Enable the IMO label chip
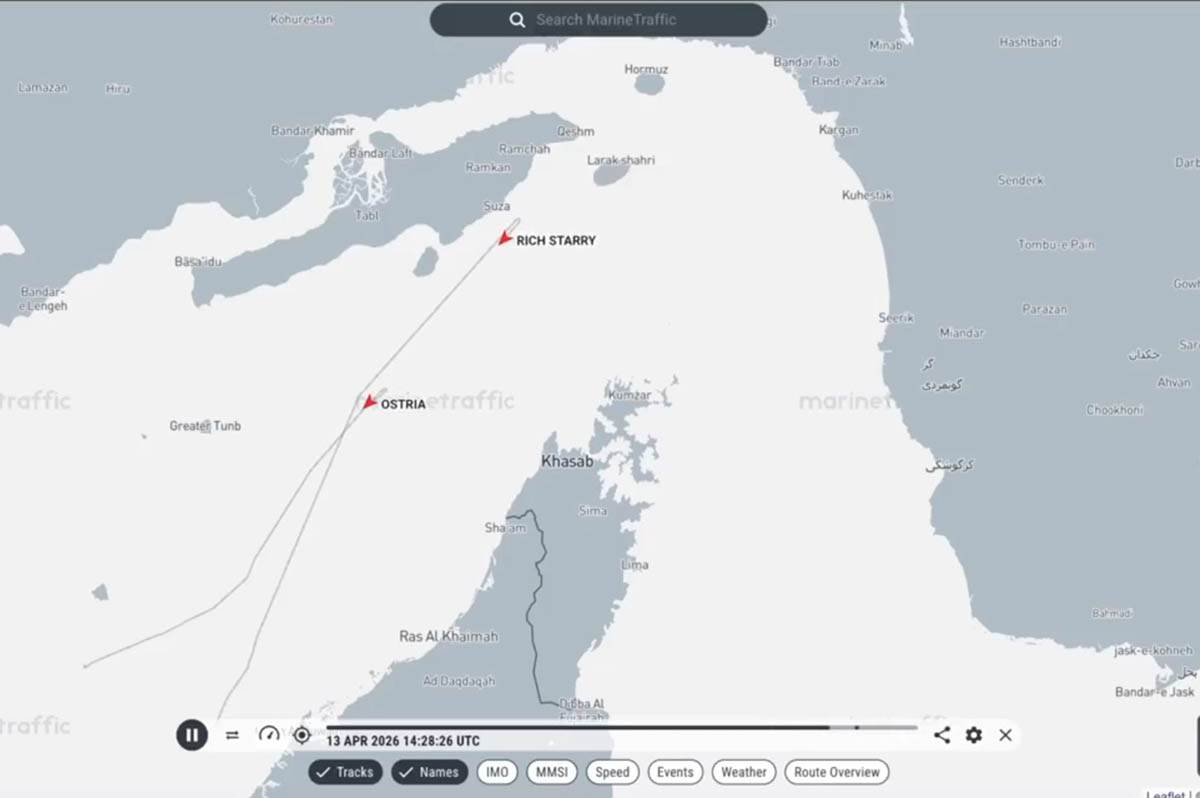 click(x=497, y=772)
